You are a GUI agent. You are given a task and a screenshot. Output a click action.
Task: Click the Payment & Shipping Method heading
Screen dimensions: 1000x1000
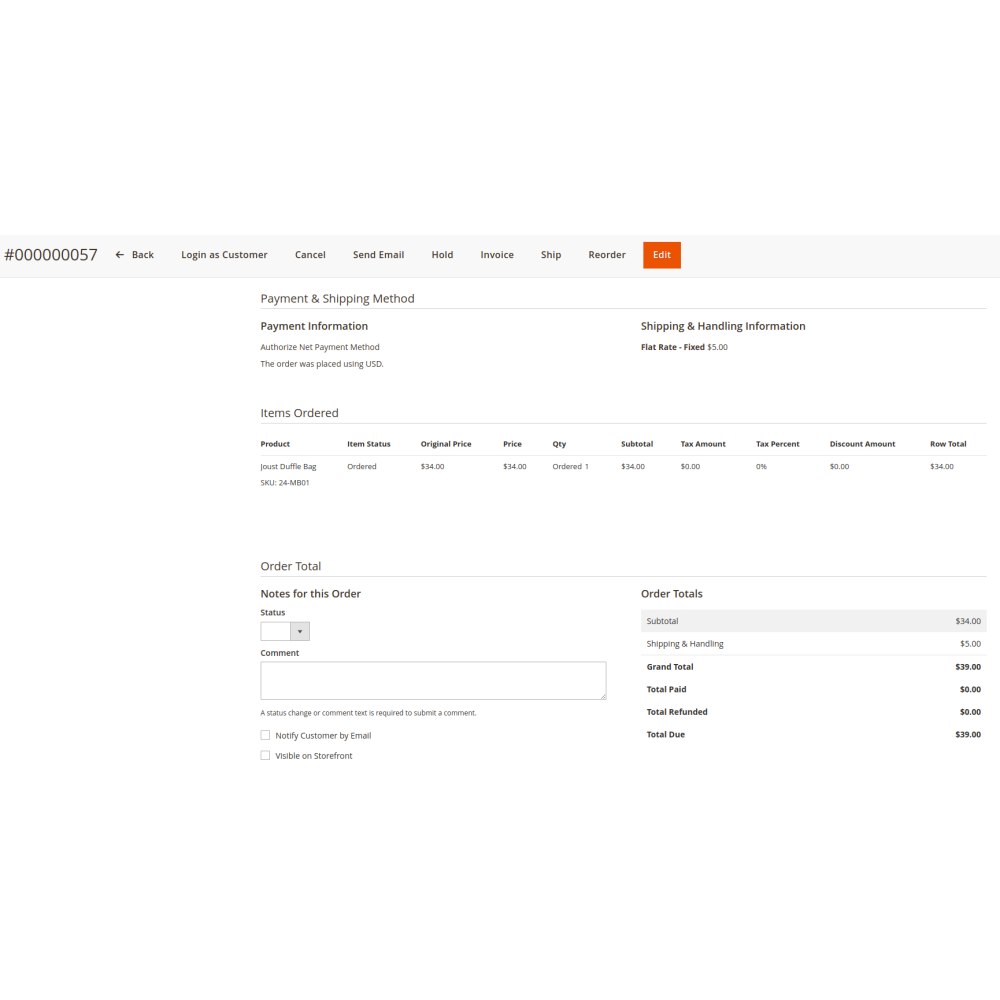click(337, 298)
